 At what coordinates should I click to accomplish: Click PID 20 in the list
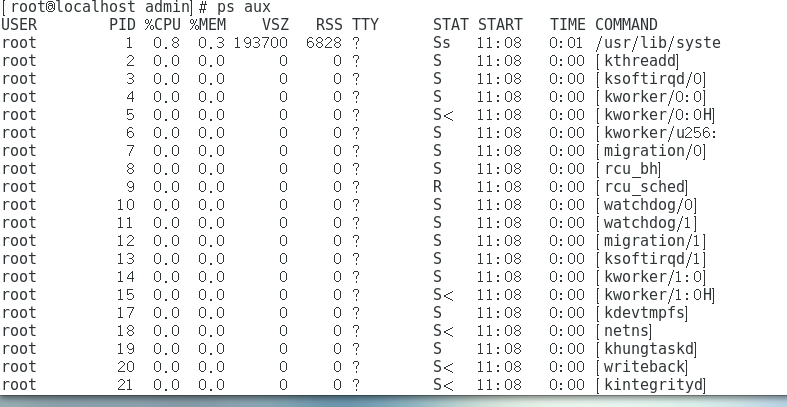126,367
